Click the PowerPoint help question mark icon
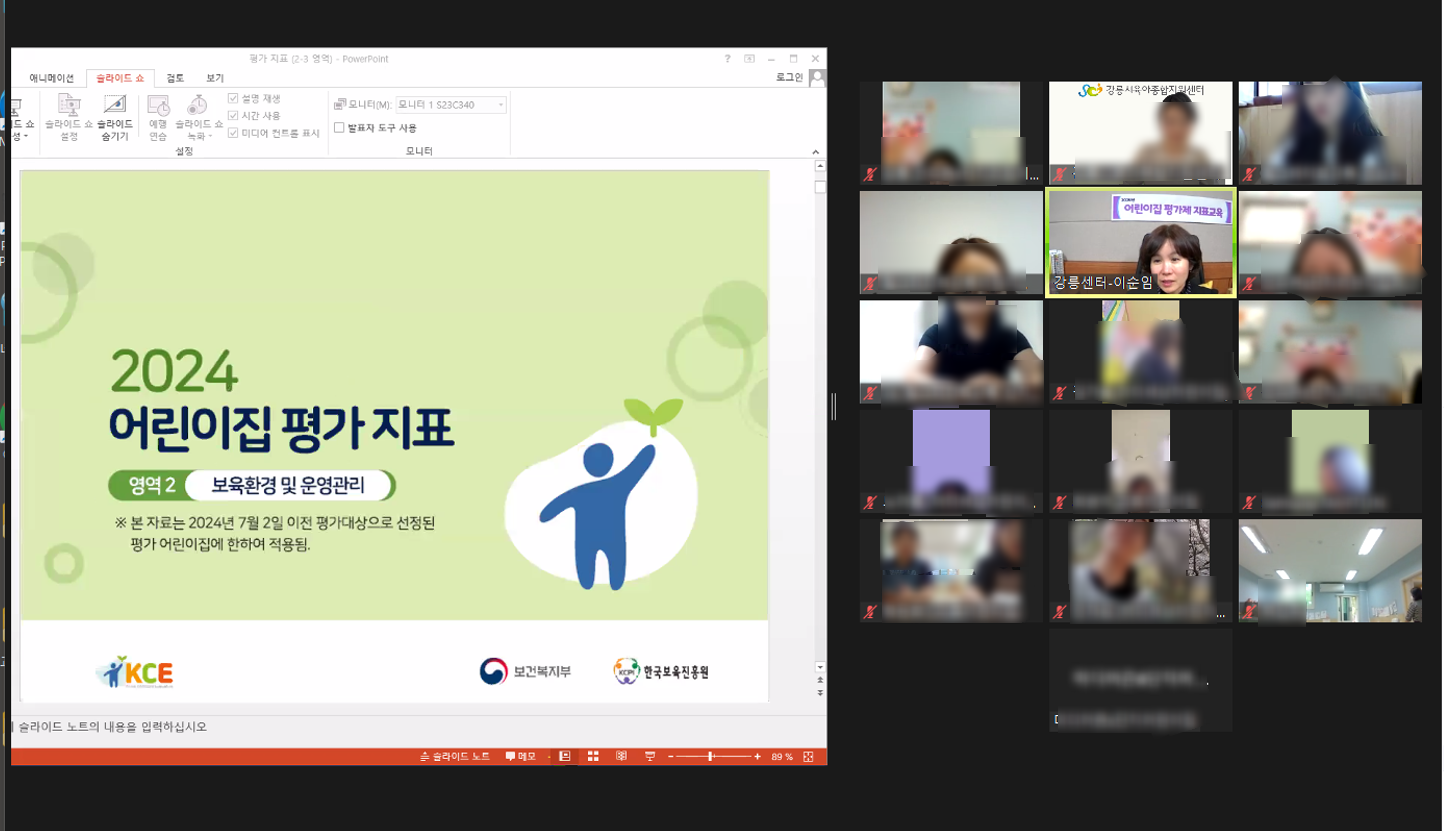1444x831 pixels. pyautogui.click(x=727, y=59)
